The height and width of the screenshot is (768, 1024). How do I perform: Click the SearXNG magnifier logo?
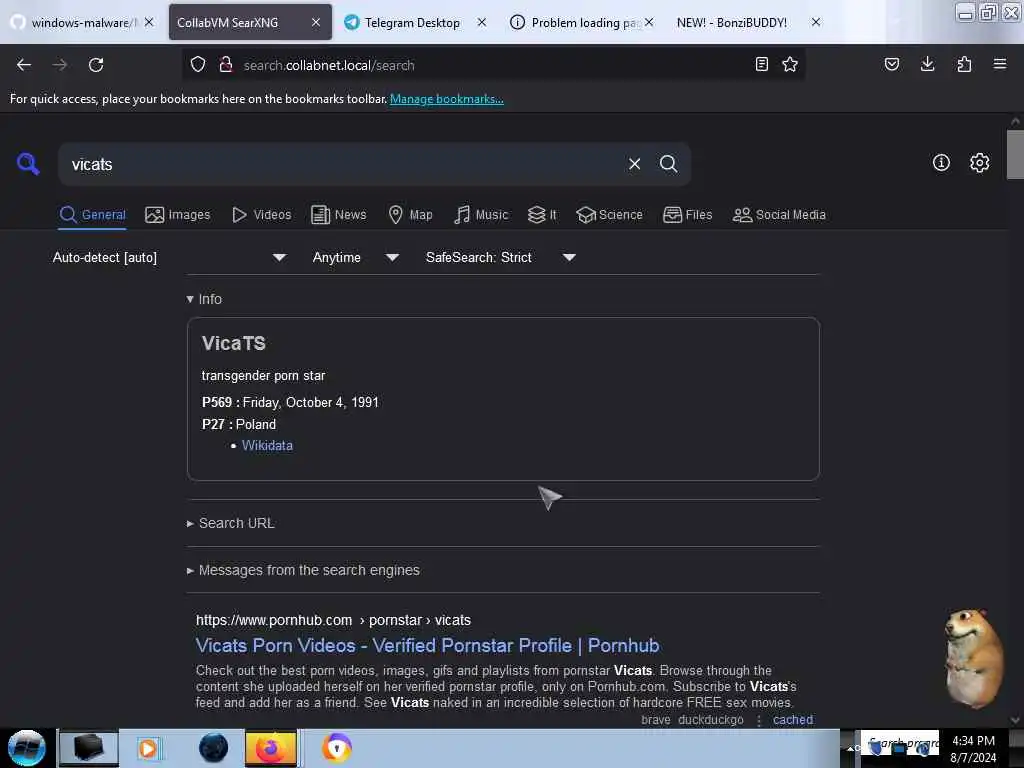28,163
